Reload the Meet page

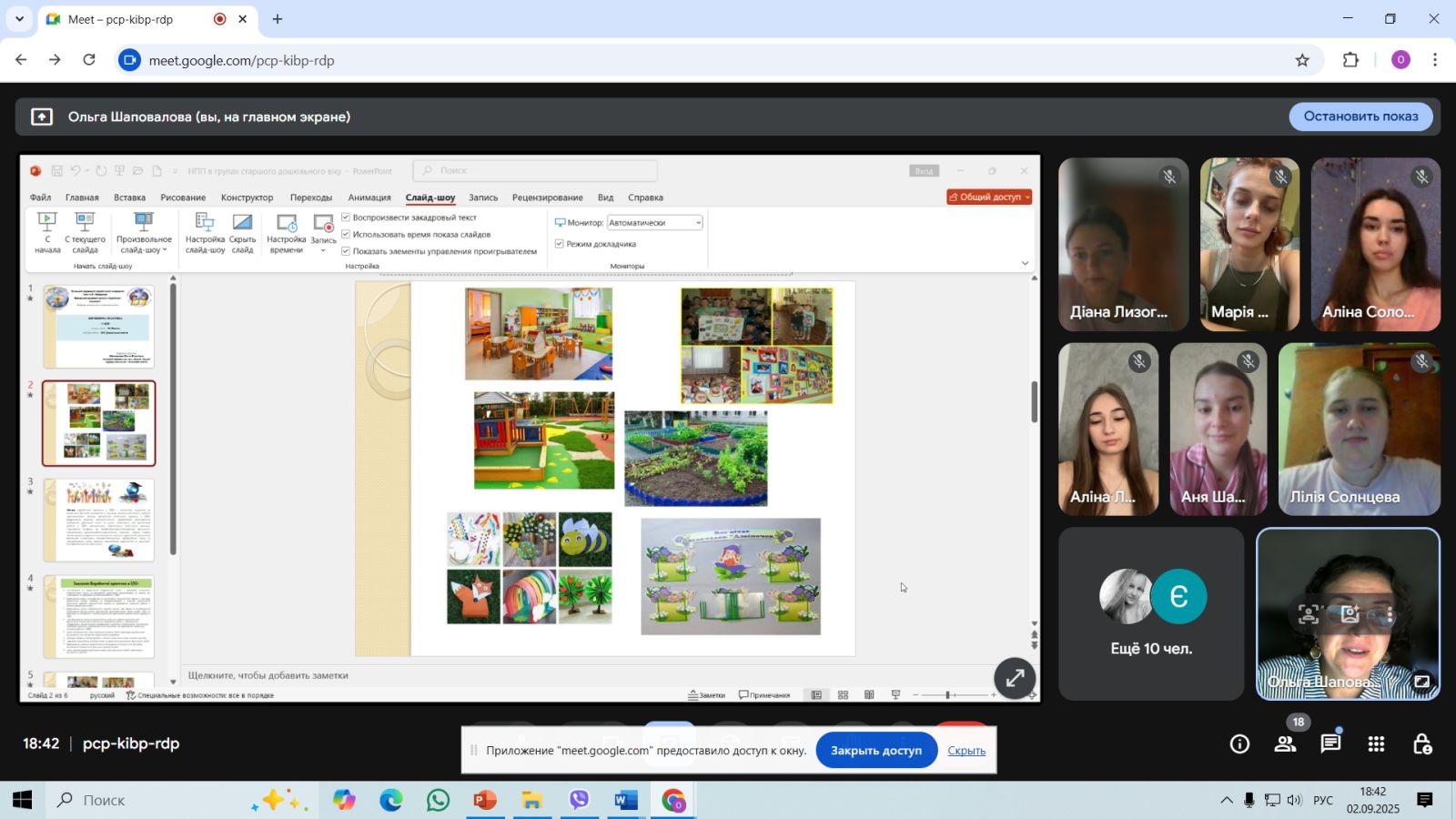(89, 60)
